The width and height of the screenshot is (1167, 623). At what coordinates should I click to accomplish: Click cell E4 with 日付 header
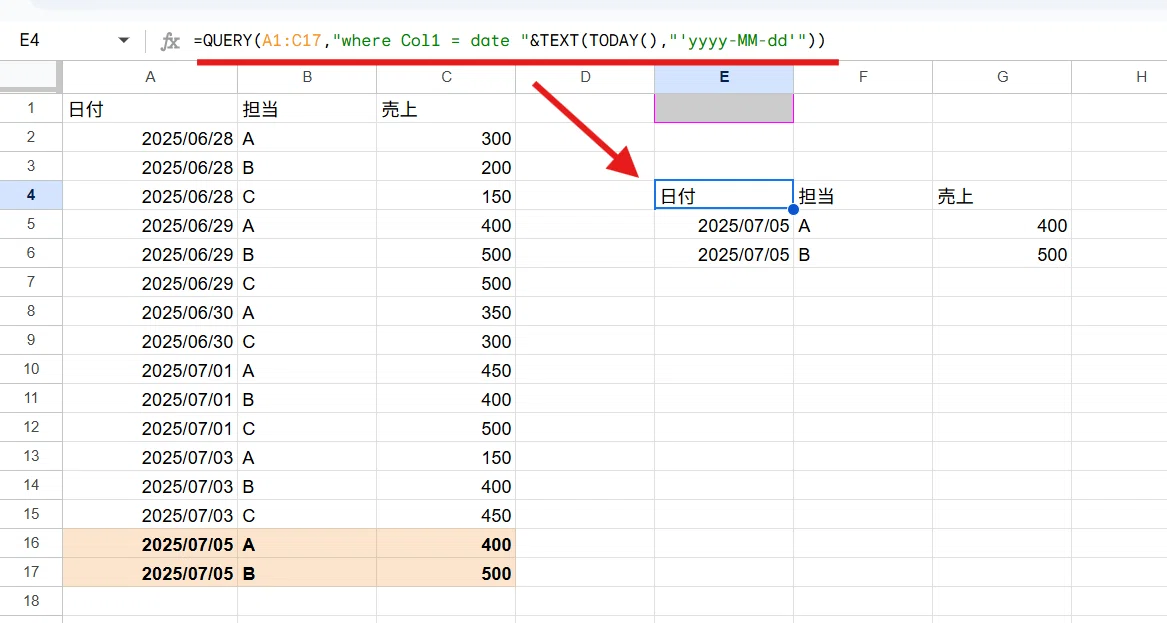click(x=724, y=195)
